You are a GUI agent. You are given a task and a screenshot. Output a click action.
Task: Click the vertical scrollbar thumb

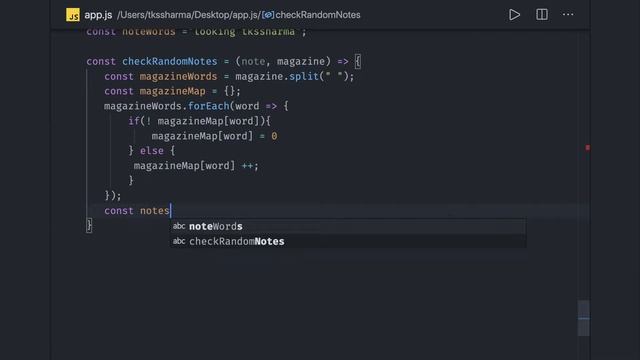[x=584, y=318]
